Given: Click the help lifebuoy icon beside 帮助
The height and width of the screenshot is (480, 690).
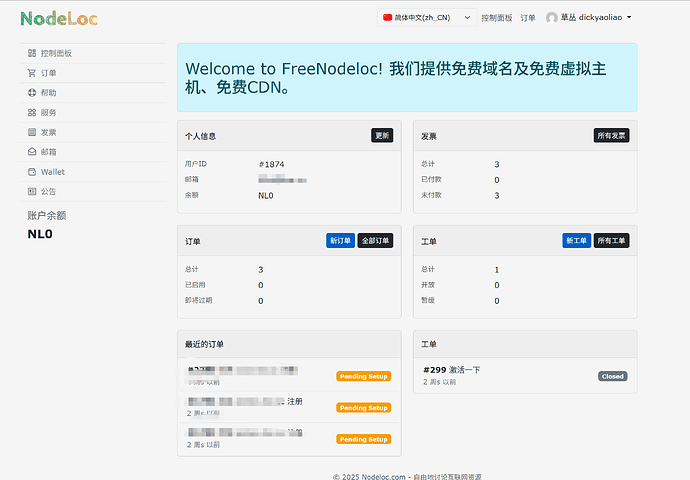Looking at the screenshot, I should point(32,93).
